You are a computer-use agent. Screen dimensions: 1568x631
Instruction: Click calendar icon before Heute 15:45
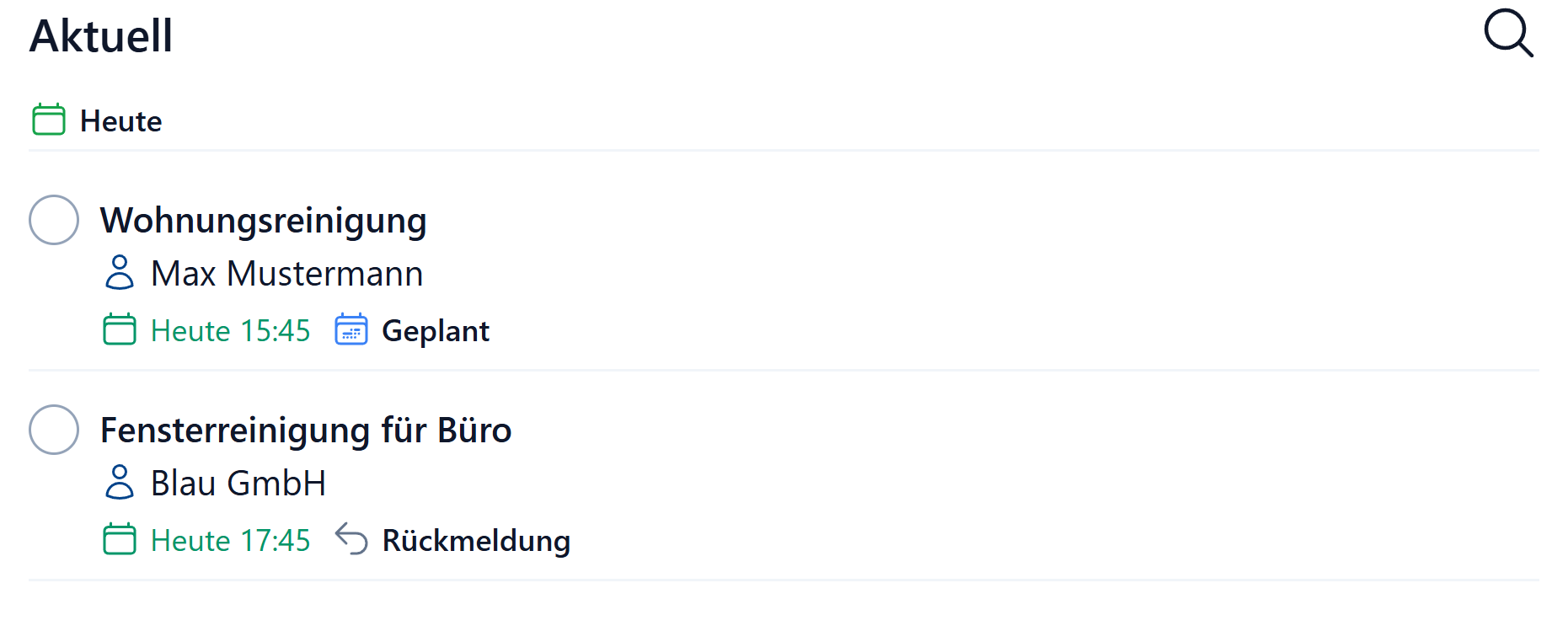120,329
